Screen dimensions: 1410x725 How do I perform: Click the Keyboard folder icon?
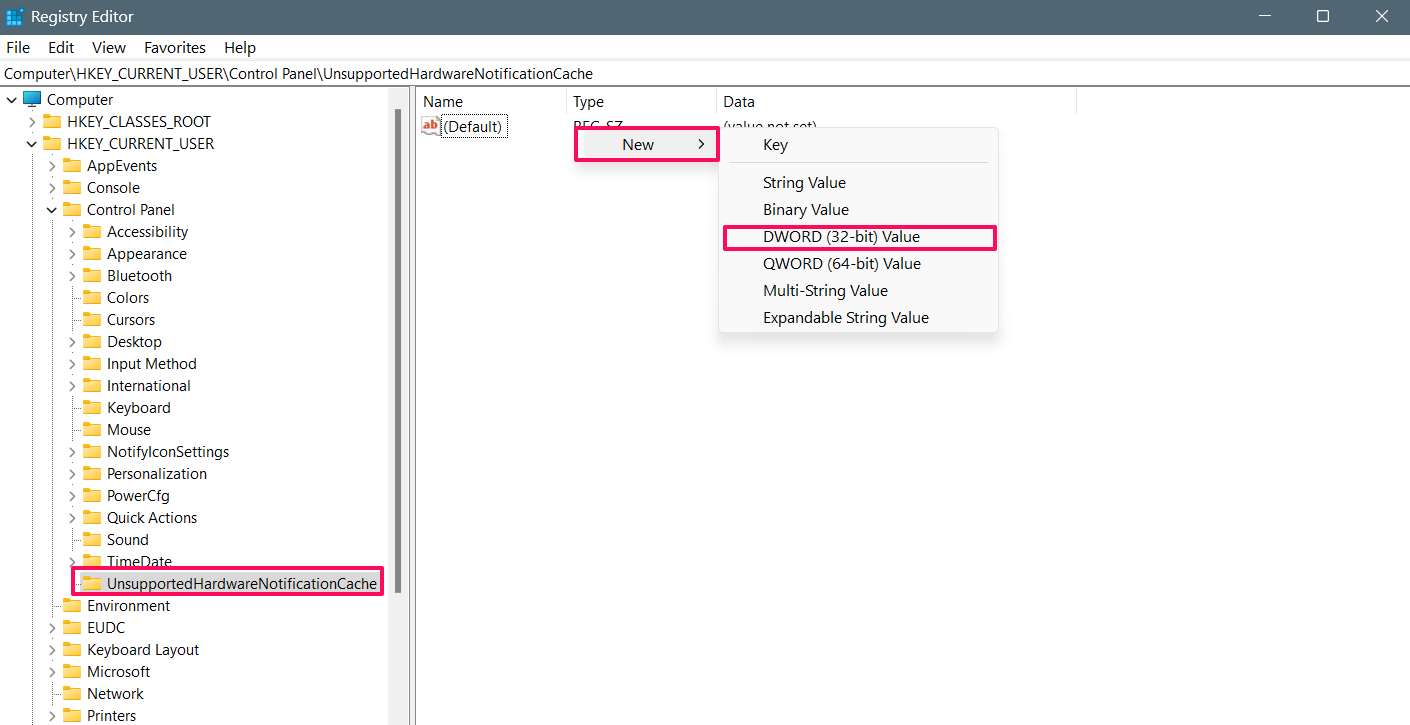click(92, 407)
